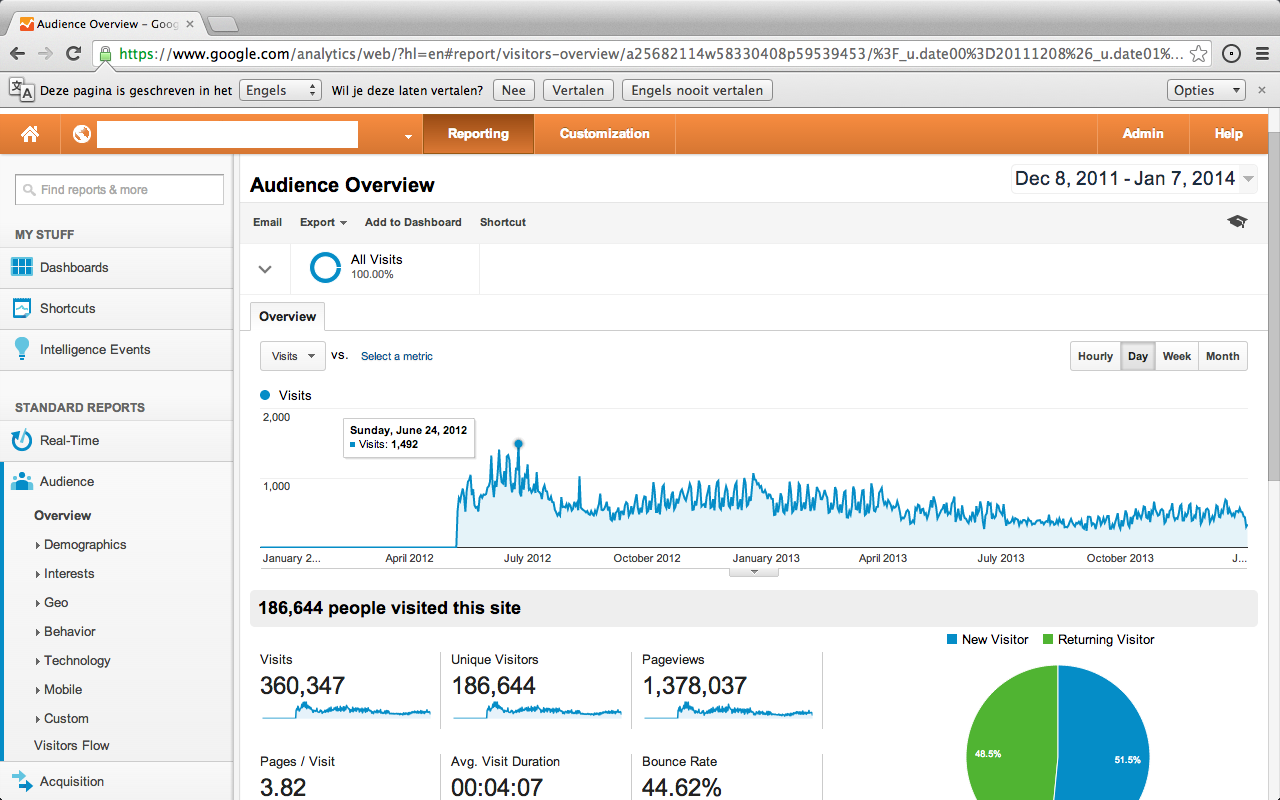Select the Overview report tab
This screenshot has width=1280, height=800.
[287, 317]
